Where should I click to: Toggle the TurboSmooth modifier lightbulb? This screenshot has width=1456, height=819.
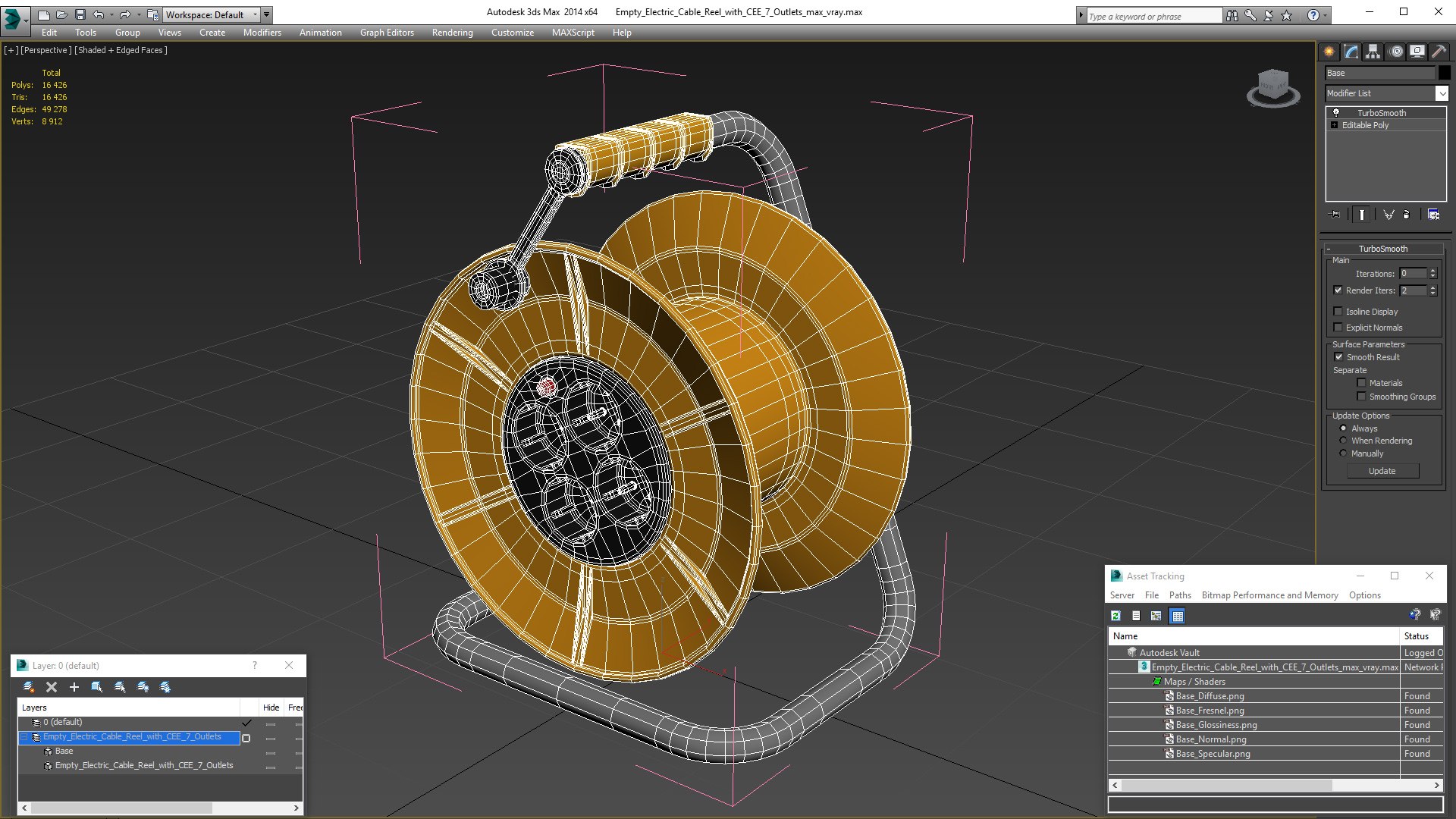tap(1336, 112)
